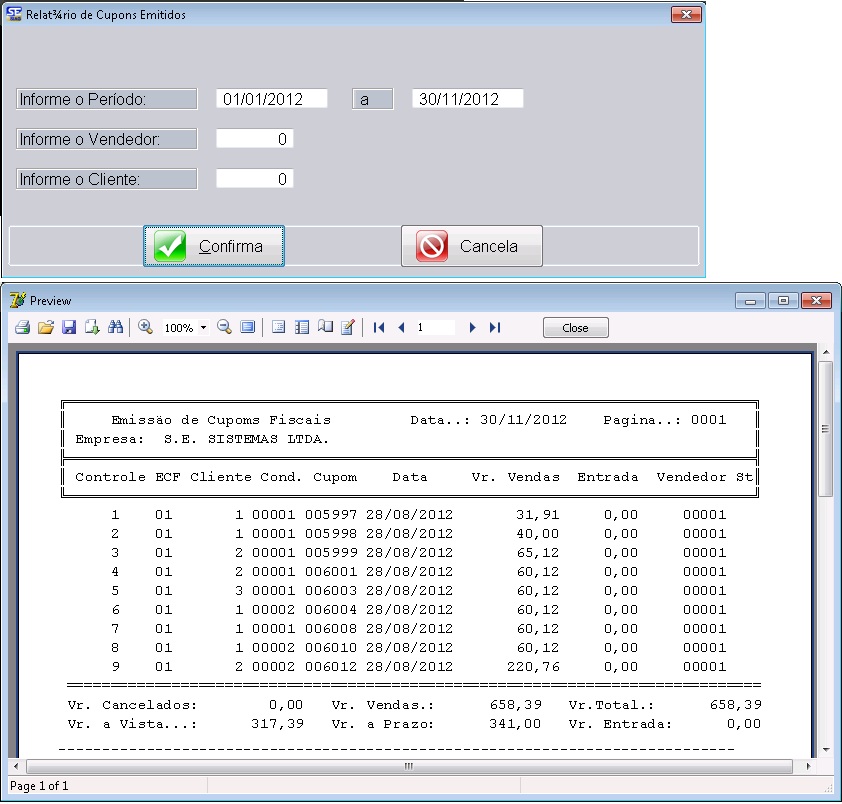This screenshot has width=842, height=804.
Task: Click the Print icon in Preview toolbar
Action: click(22, 327)
